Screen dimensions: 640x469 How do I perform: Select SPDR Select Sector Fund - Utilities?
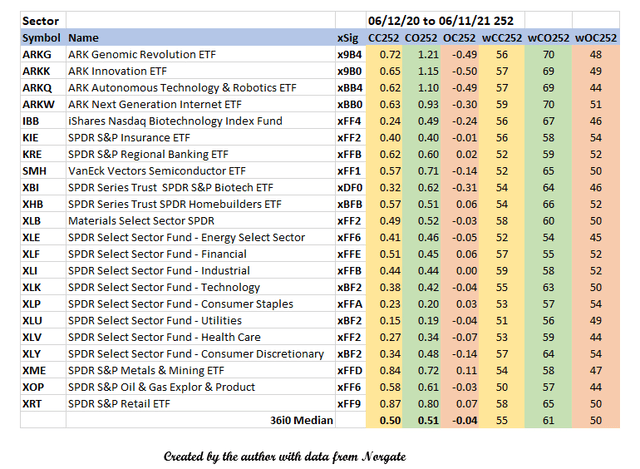point(200,320)
